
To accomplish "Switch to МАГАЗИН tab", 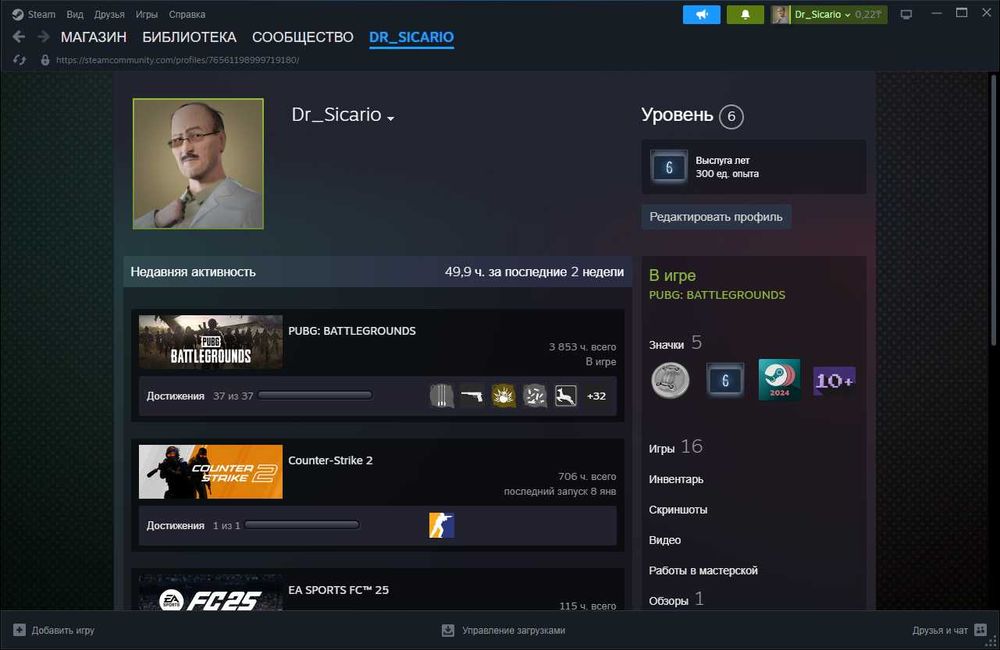I will pyautogui.click(x=94, y=37).
